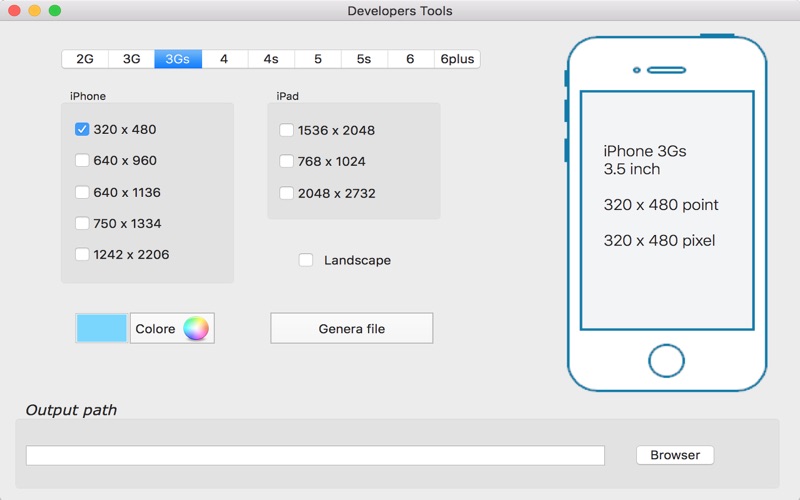
Task: Click the iPhone group label
Action: (88, 96)
